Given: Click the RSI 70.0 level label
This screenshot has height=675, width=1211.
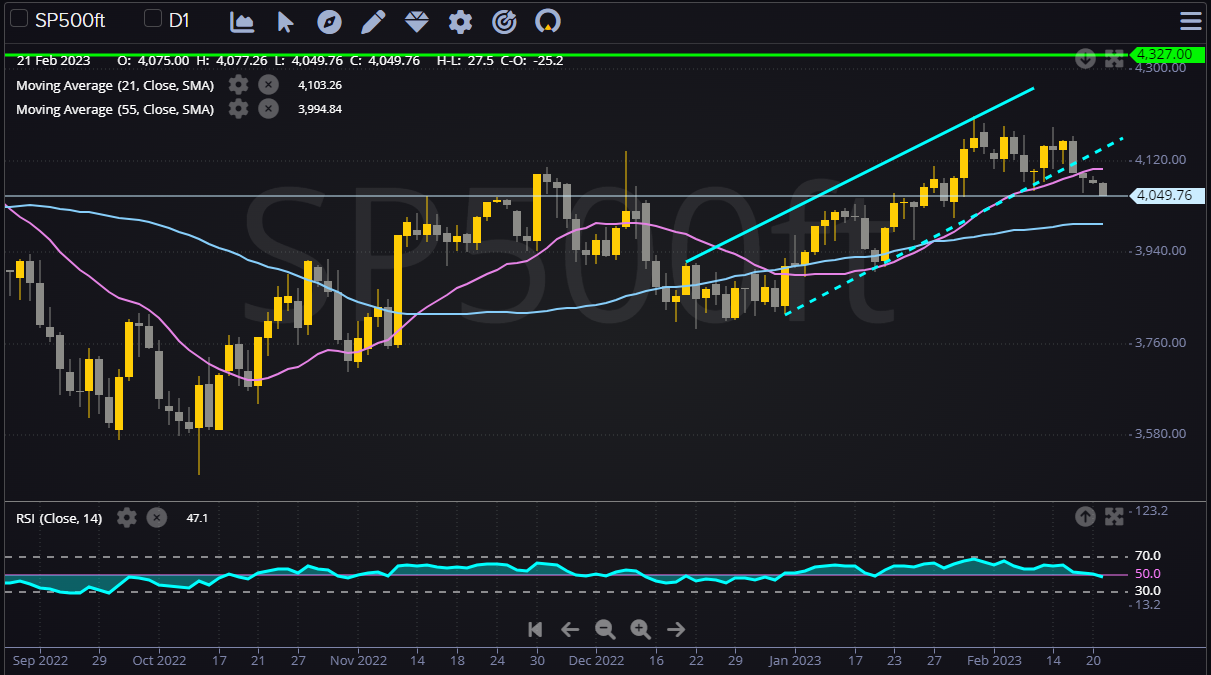Looking at the screenshot, I should (x=1147, y=556).
